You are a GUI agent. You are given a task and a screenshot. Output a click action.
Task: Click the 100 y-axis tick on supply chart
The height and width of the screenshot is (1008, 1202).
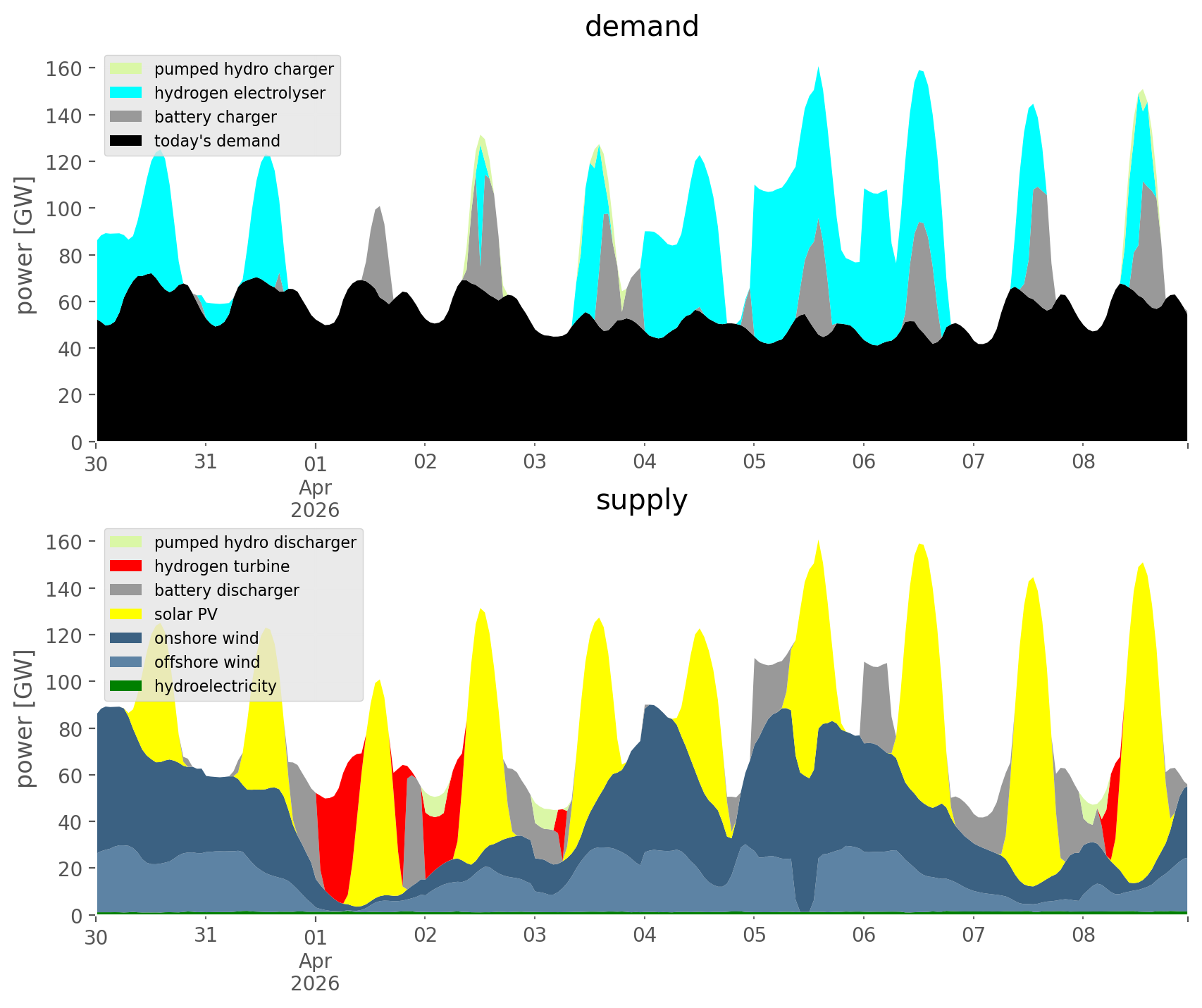65,682
